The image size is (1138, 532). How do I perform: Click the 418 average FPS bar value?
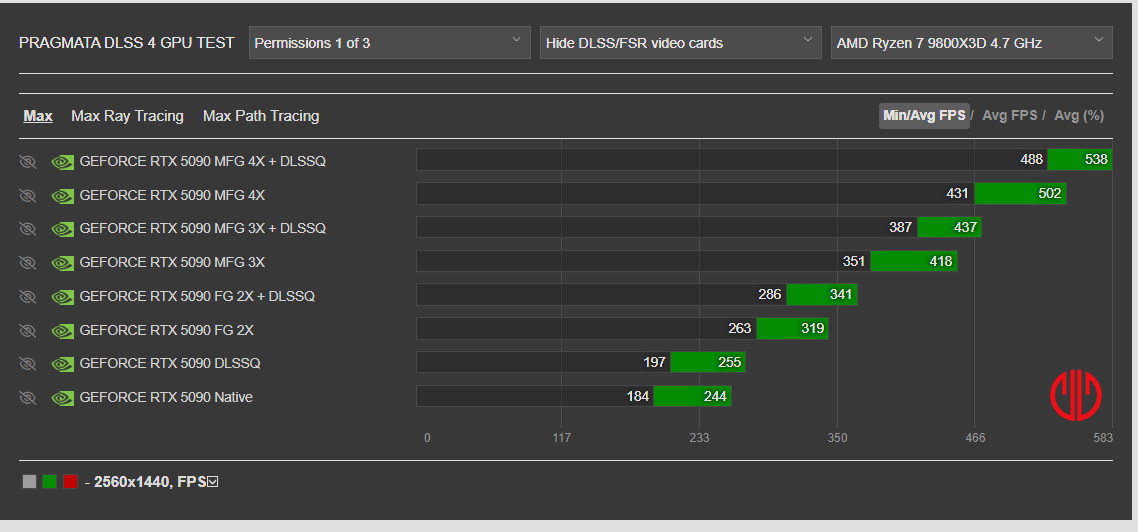tap(941, 261)
